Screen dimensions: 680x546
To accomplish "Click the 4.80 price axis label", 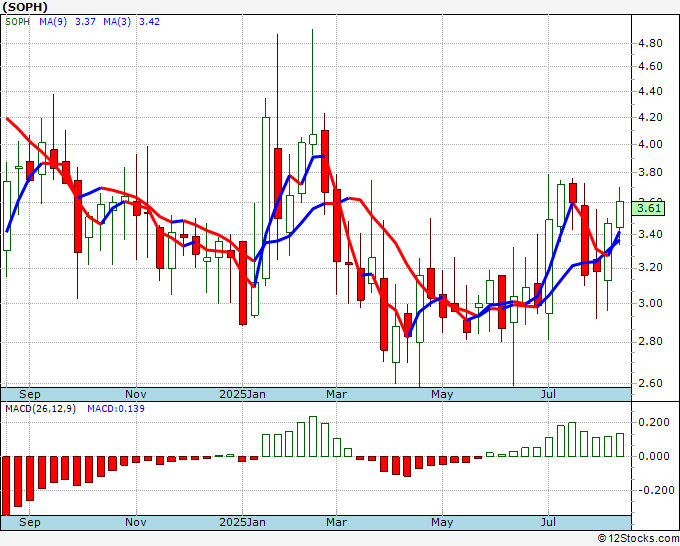I will [650, 43].
